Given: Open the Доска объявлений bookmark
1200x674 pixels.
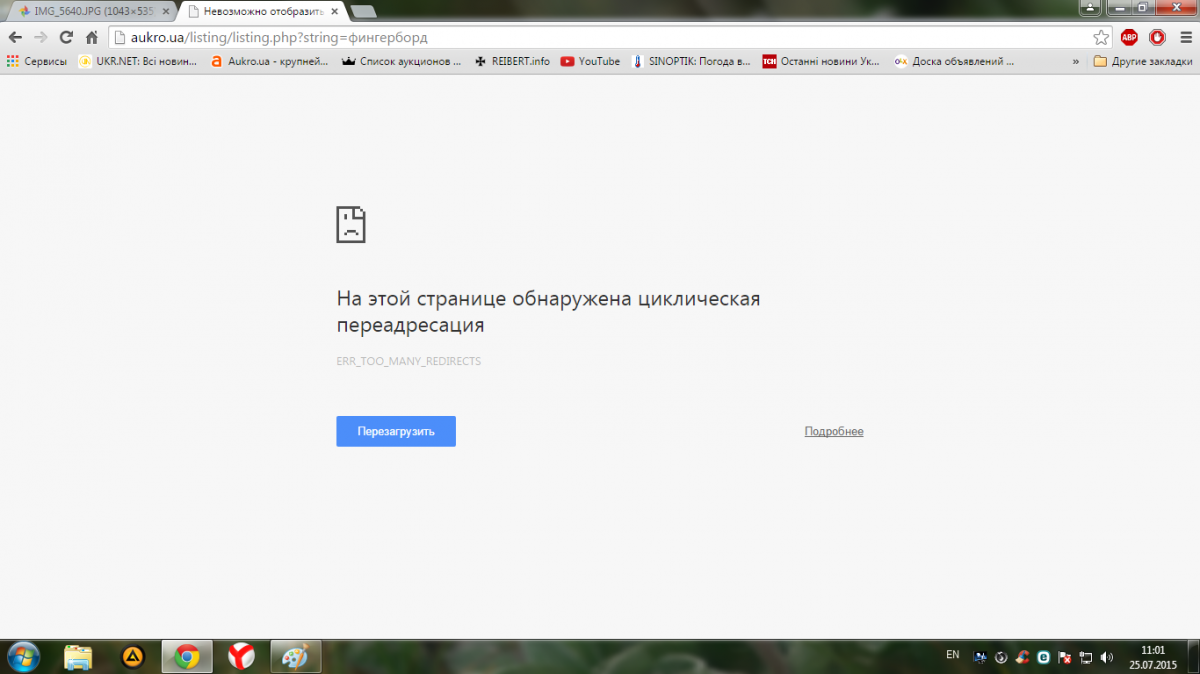Looking at the screenshot, I should tap(954, 61).
